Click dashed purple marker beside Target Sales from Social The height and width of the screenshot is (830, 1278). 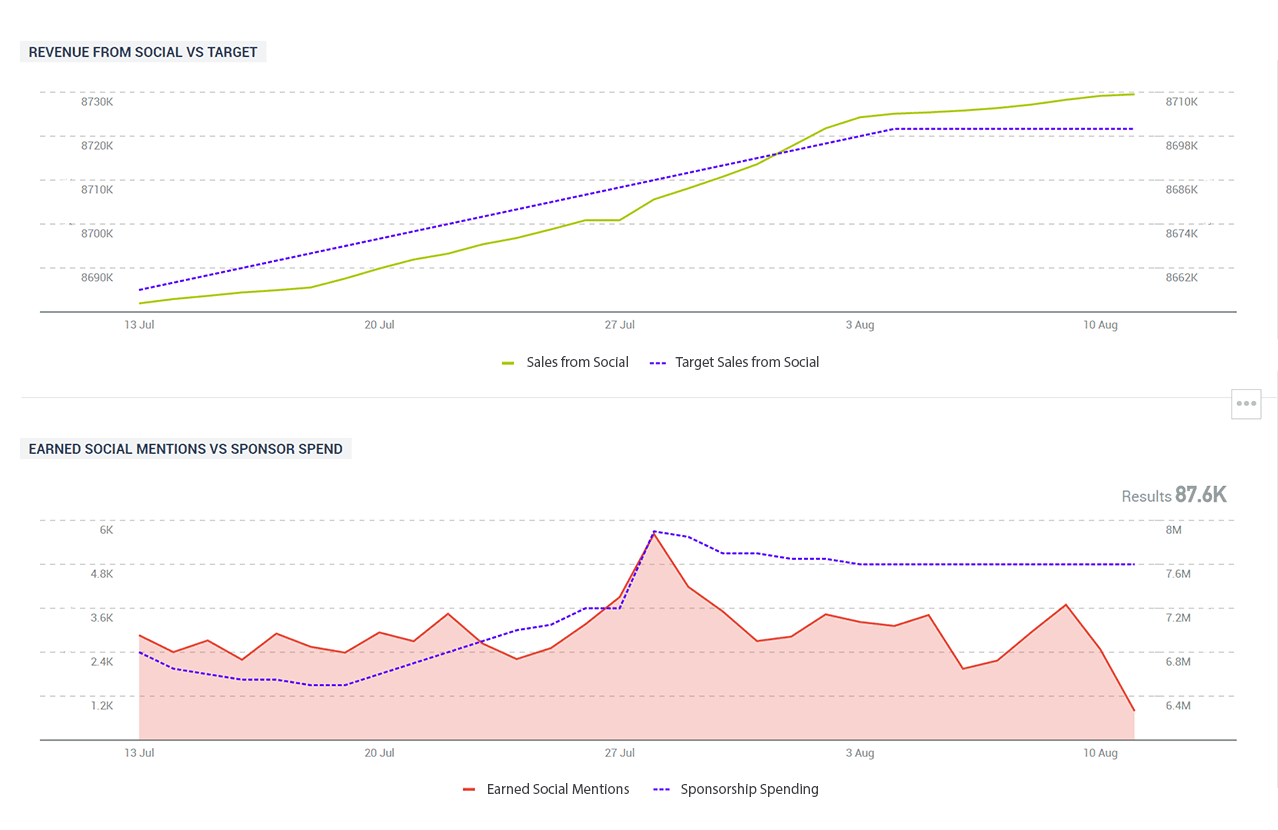657,363
